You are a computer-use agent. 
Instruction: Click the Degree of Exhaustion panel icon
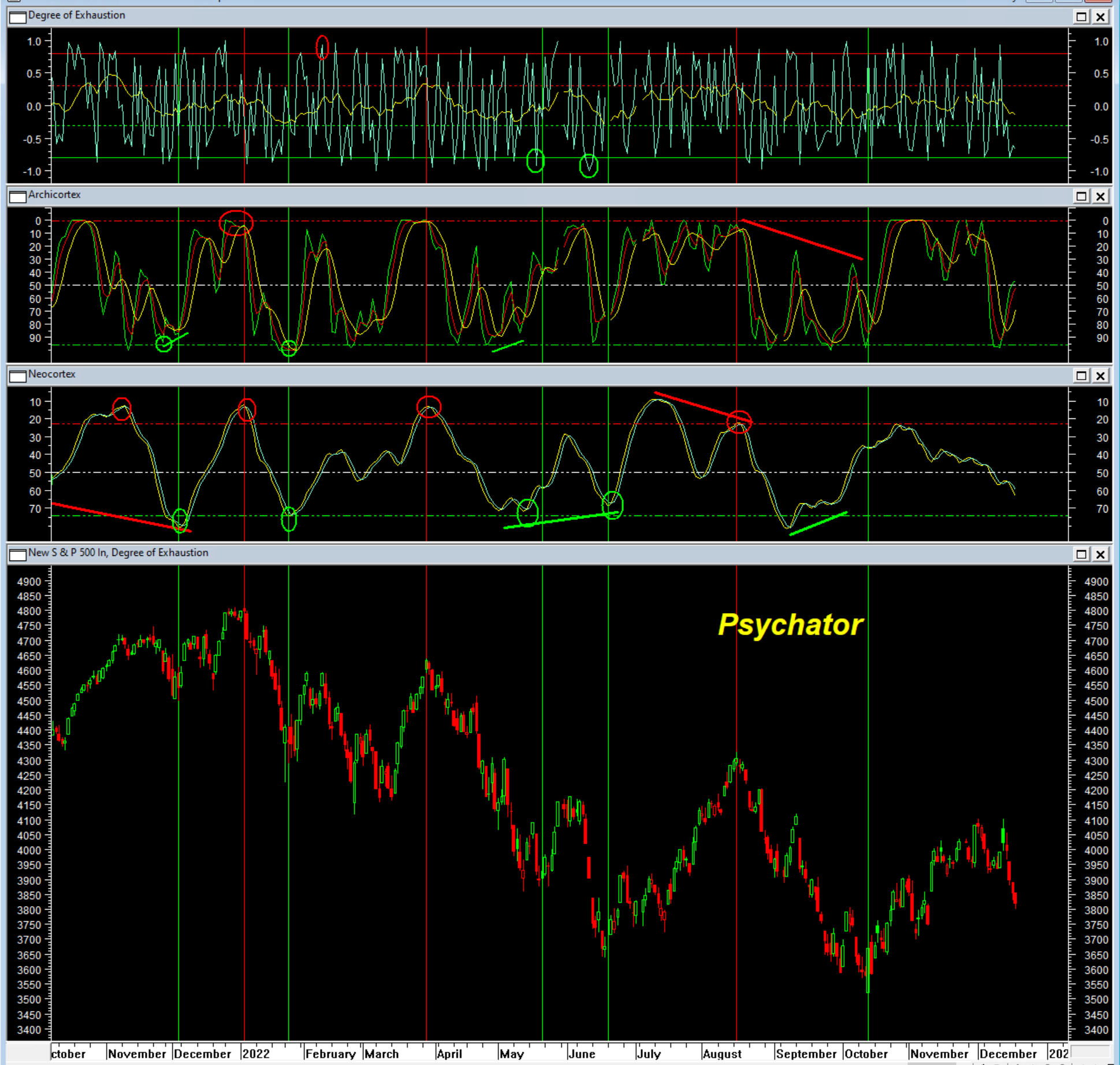click(x=18, y=16)
